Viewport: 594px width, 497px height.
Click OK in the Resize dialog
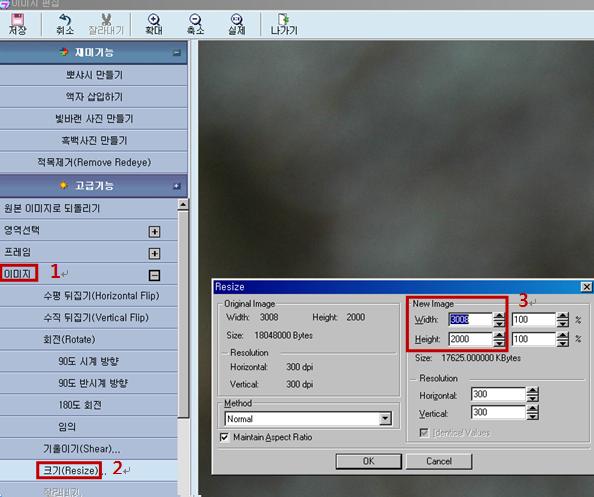(368, 461)
